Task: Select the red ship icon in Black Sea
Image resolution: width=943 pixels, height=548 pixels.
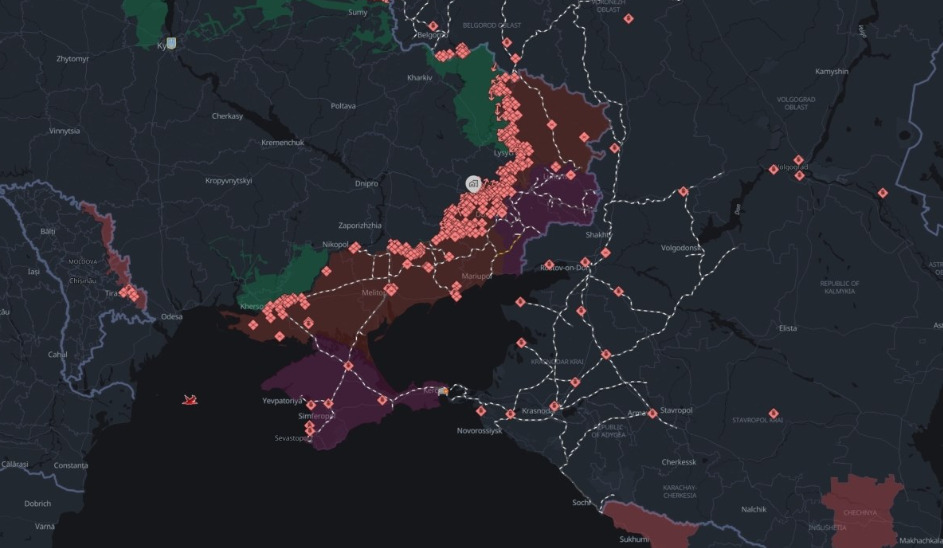Action: click(188, 400)
